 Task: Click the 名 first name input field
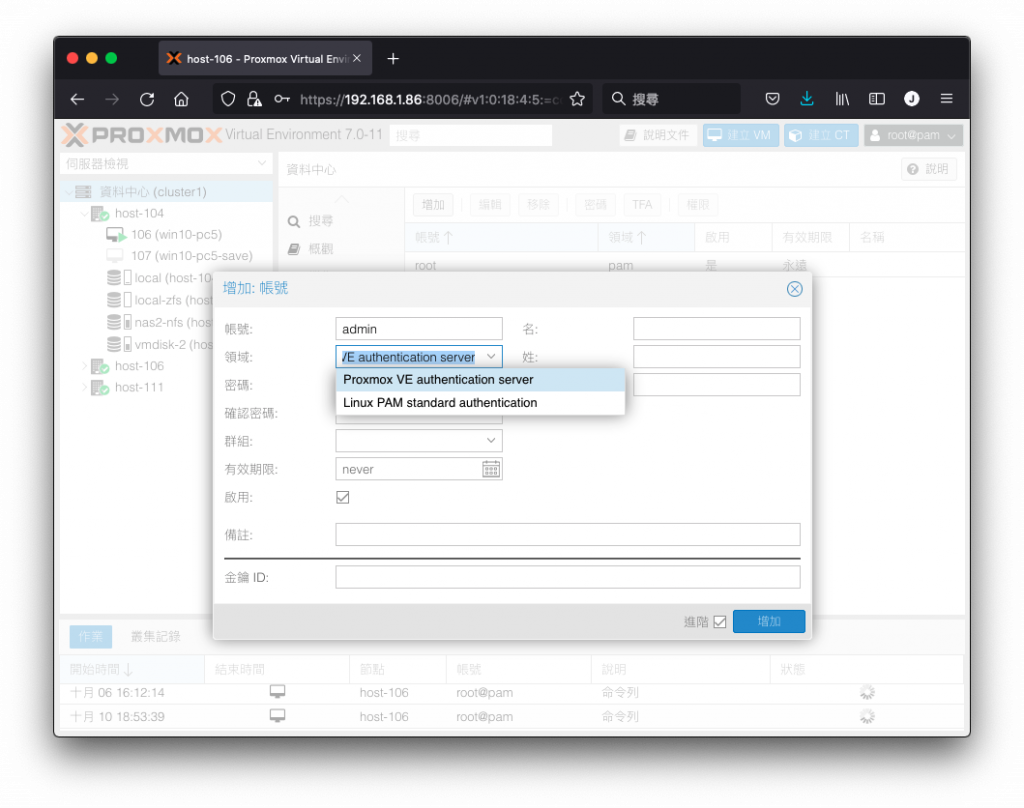click(716, 329)
